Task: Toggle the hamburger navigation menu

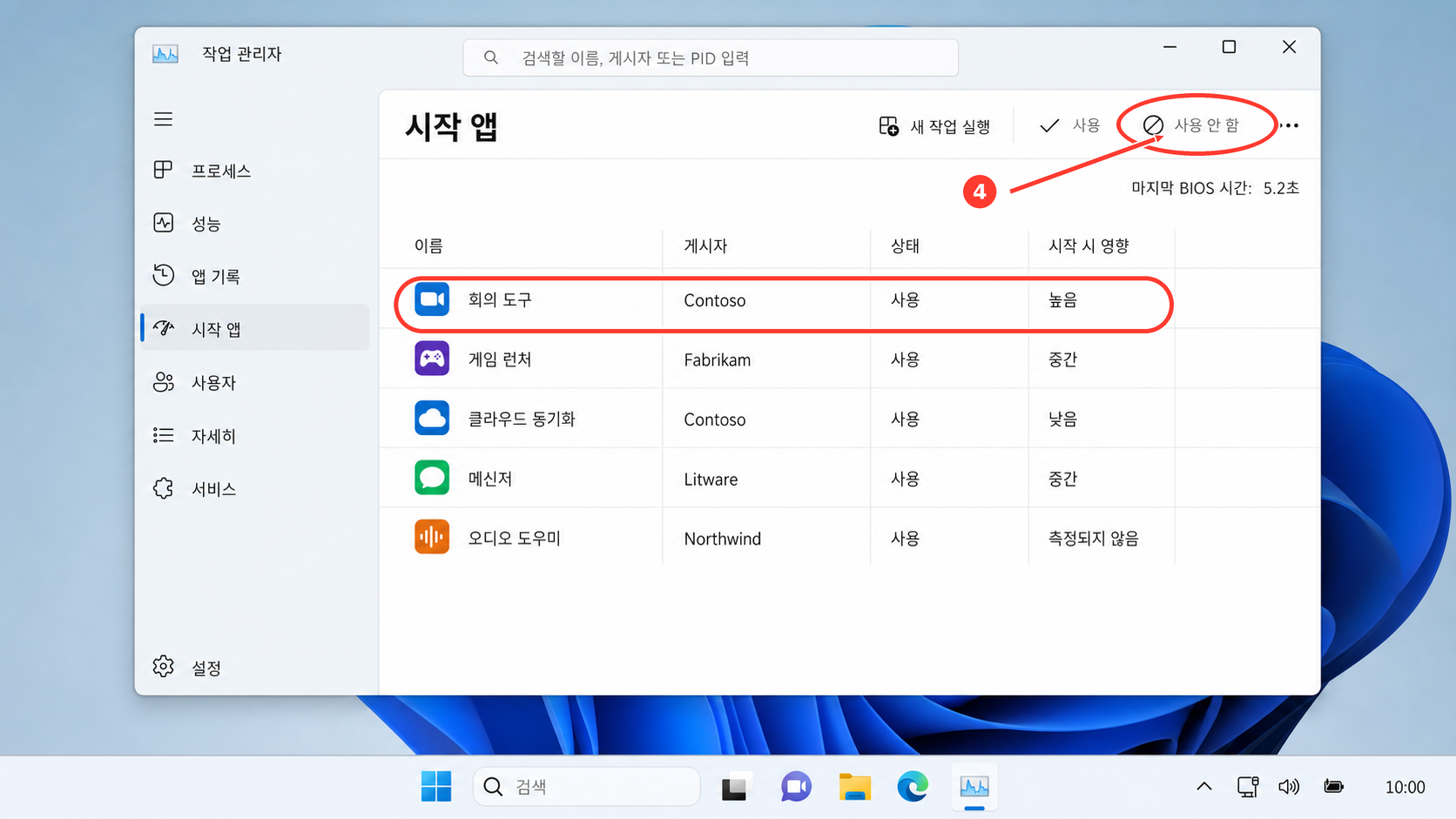Action: pyautogui.click(x=163, y=119)
